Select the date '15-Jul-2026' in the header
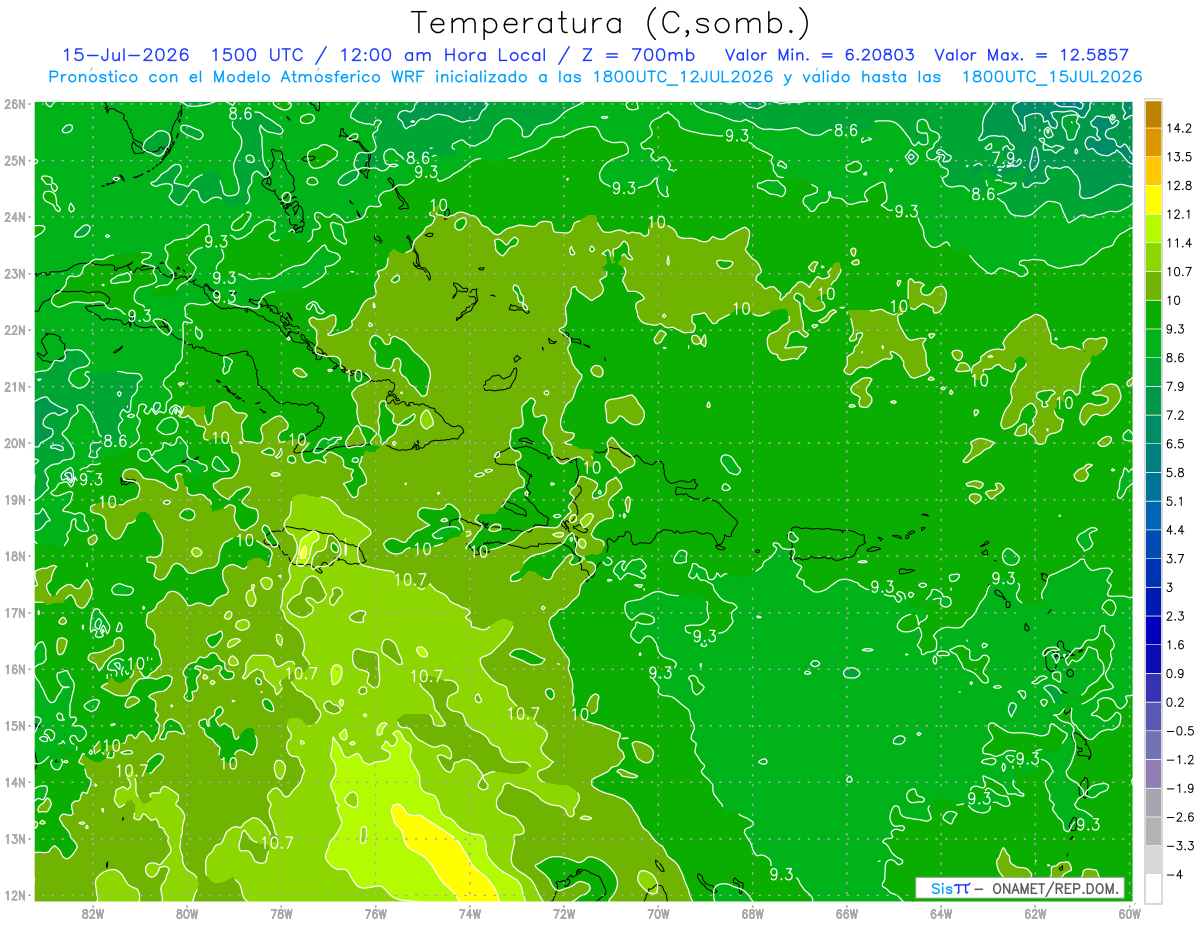This screenshot has width=1200, height=927. click(128, 55)
